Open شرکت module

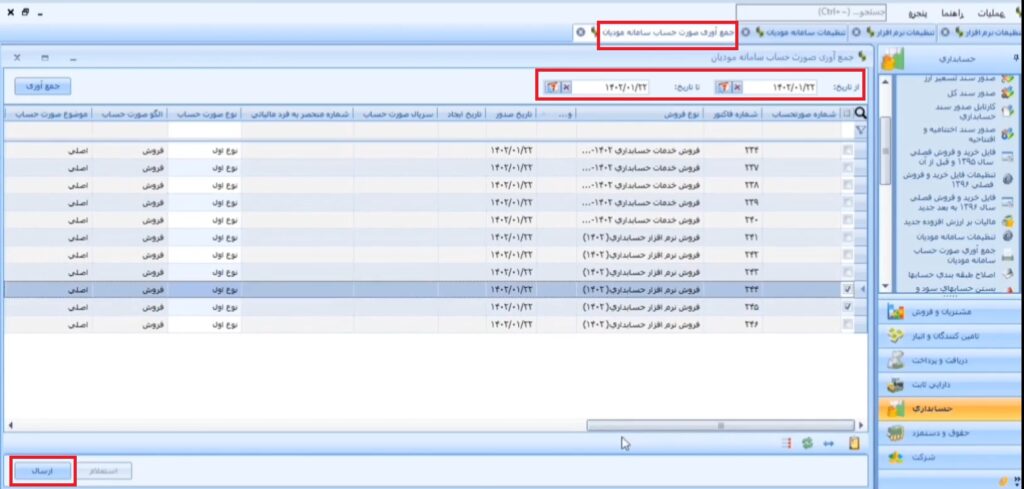pyautogui.click(x=950, y=458)
